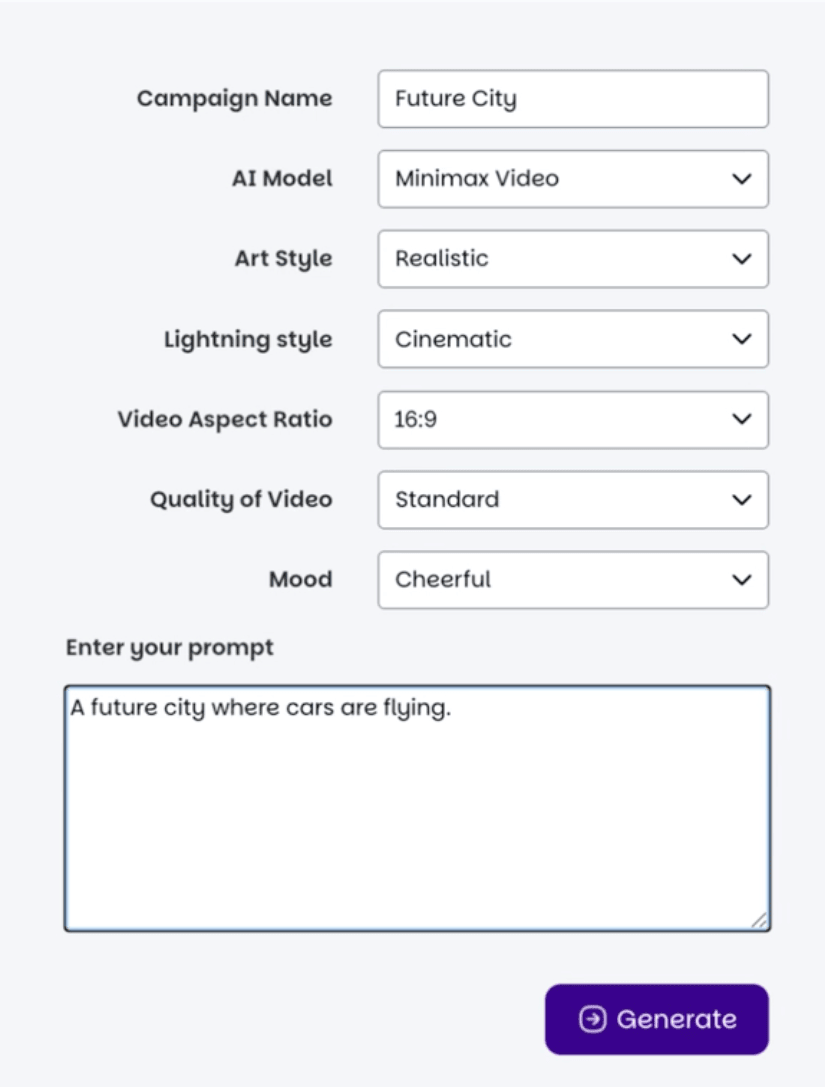The height and width of the screenshot is (1087, 825).
Task: Click the Generate button
Action: click(x=657, y=1019)
